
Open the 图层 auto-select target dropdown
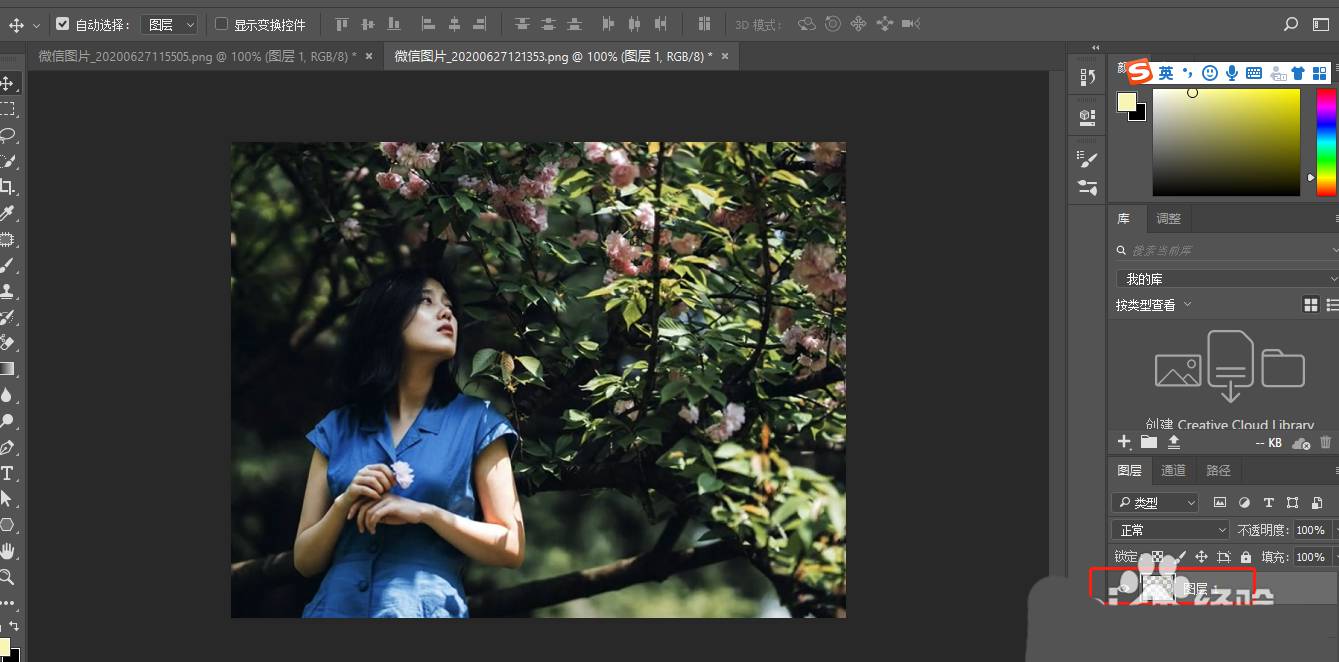pyautogui.click(x=168, y=24)
